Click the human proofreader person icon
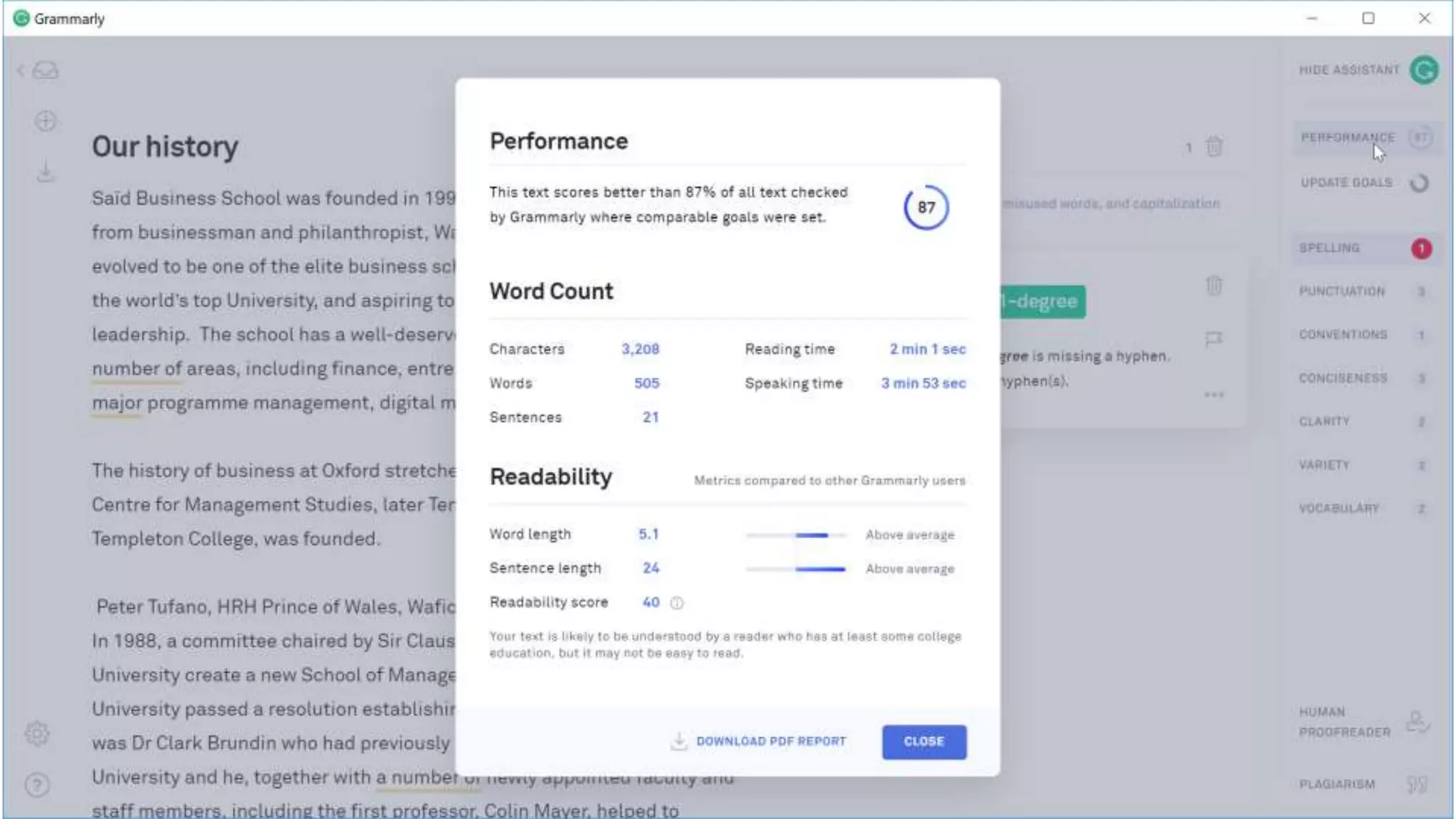This screenshot has width=1456, height=819. click(x=1417, y=722)
